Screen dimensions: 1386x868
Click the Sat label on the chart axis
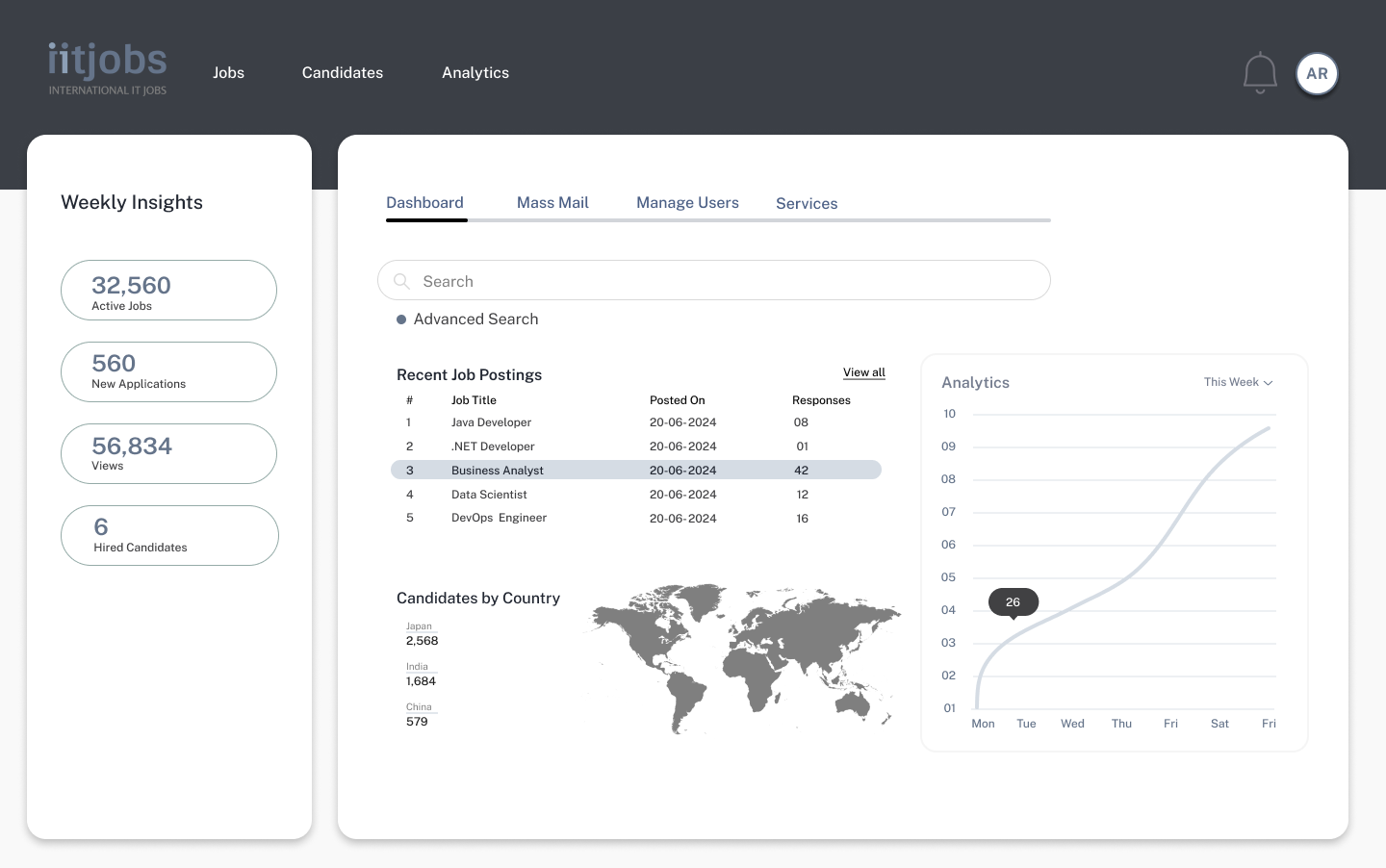(1219, 724)
